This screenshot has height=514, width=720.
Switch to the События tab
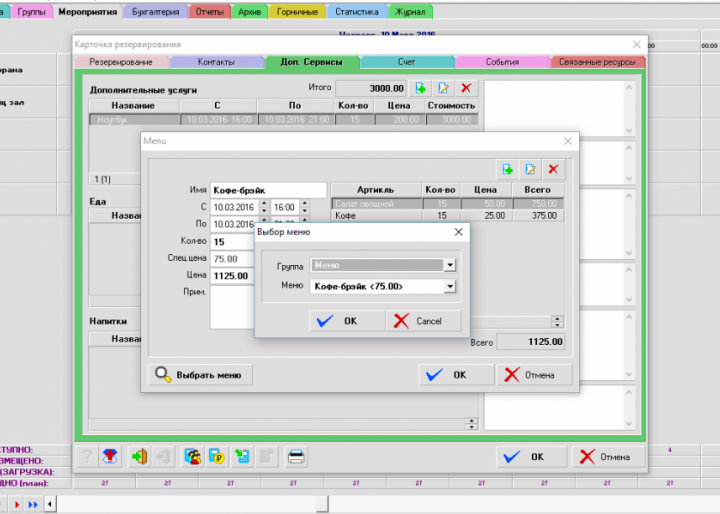pos(502,62)
